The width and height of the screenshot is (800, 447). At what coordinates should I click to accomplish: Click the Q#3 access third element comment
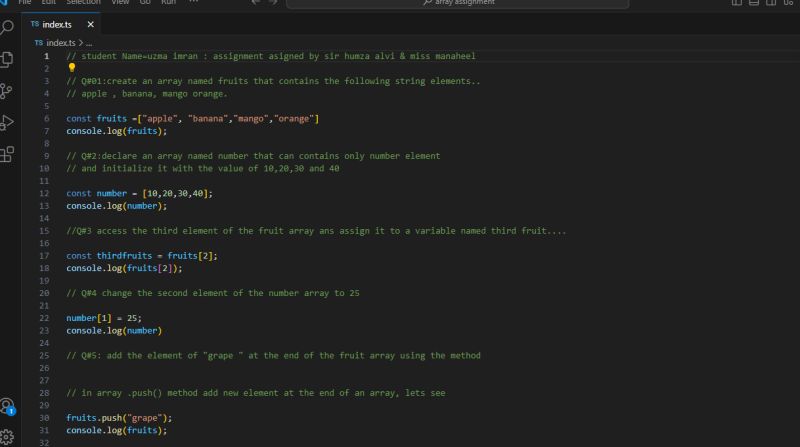coord(316,231)
